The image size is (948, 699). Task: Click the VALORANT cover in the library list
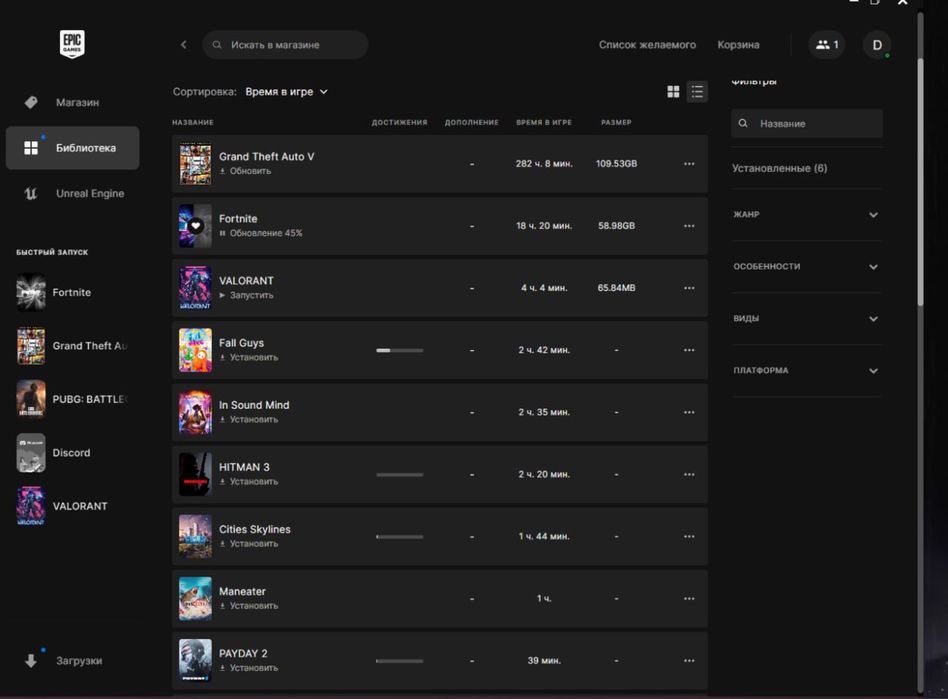[195, 288]
